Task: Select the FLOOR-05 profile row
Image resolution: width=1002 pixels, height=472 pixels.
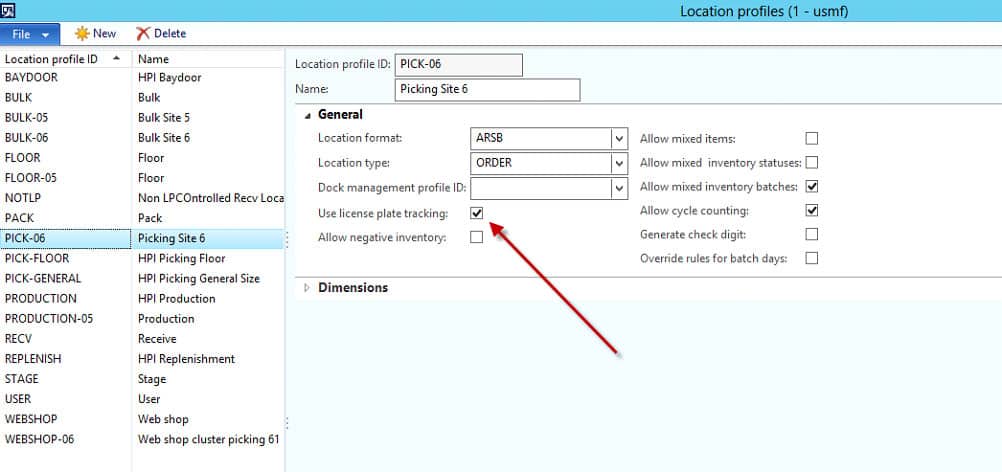Action: pos(142,178)
